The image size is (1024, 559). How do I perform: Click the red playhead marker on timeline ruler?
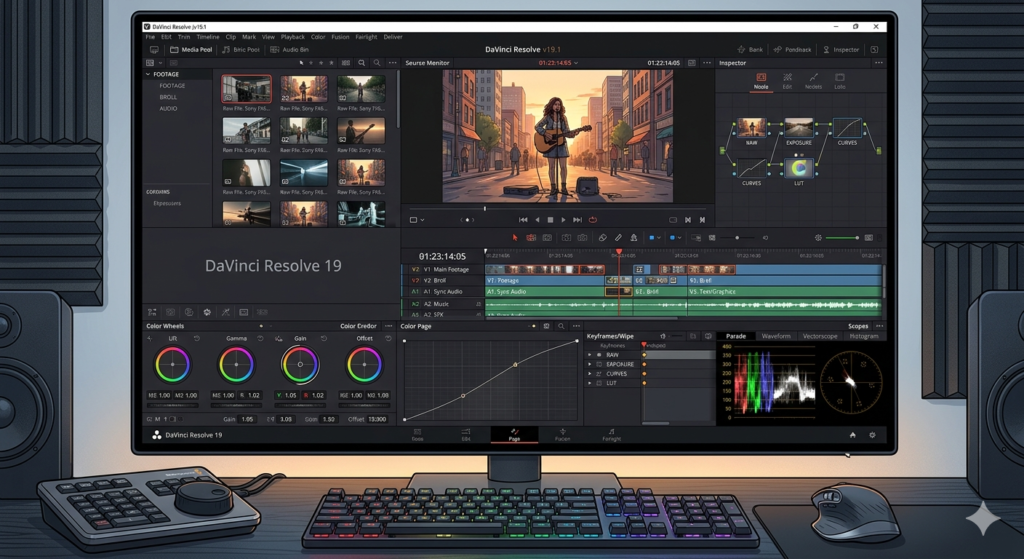click(x=619, y=252)
